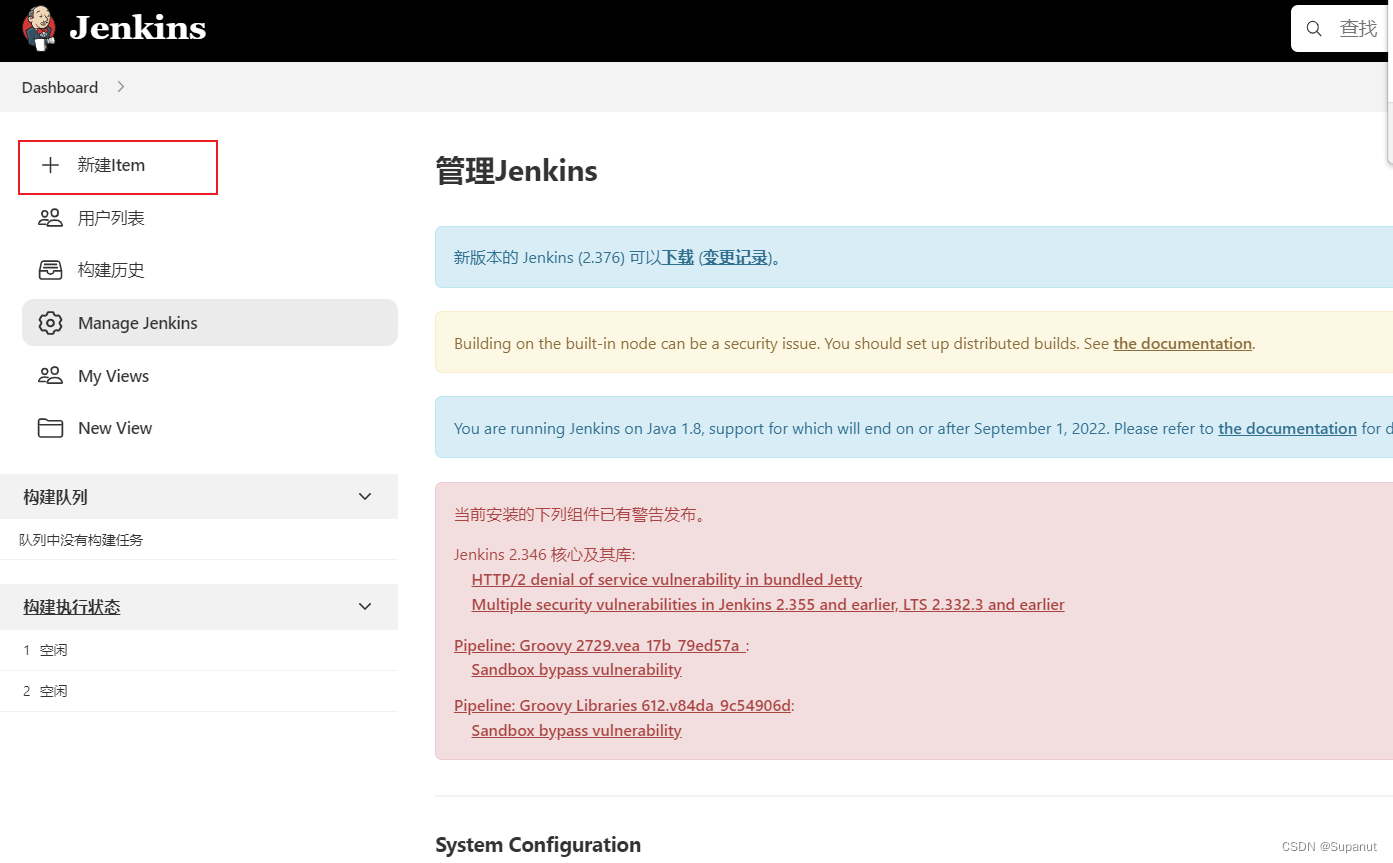The width and height of the screenshot is (1393, 863).
Task: Select Manage Jenkins in the sidebar
Action: click(210, 323)
